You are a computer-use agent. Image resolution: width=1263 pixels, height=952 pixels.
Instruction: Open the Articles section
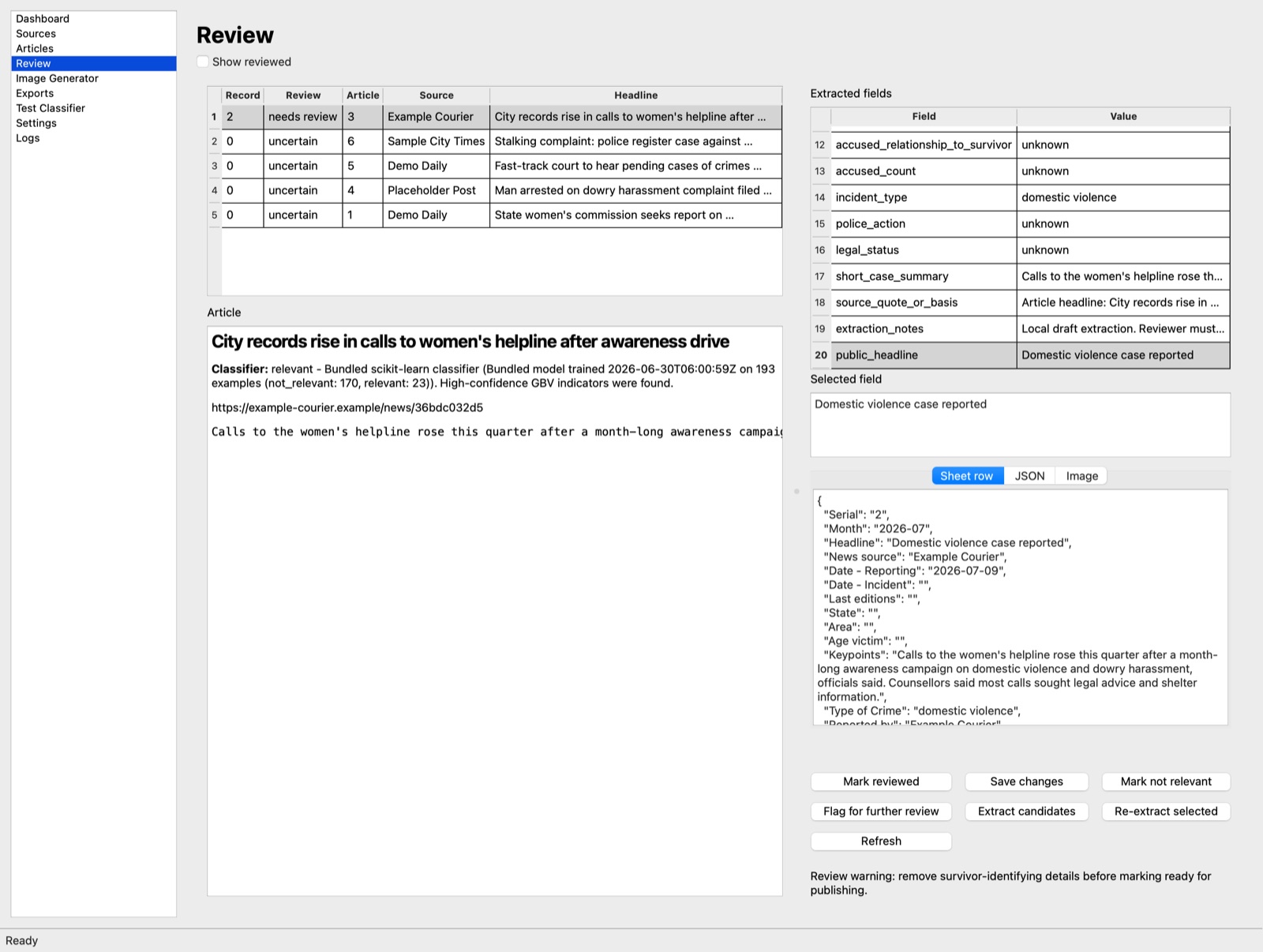(93, 49)
